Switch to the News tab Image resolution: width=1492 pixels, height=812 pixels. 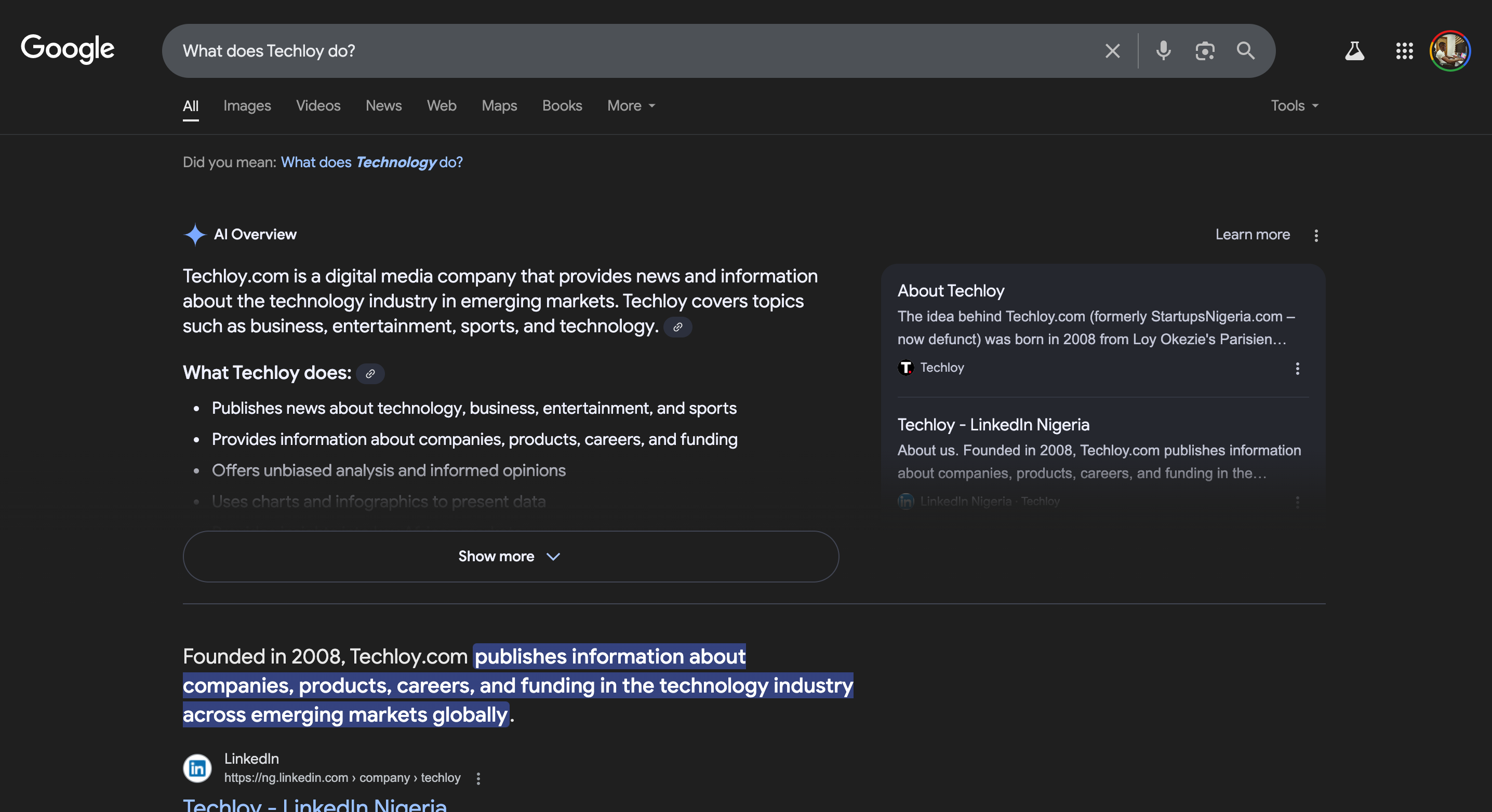[x=383, y=106]
